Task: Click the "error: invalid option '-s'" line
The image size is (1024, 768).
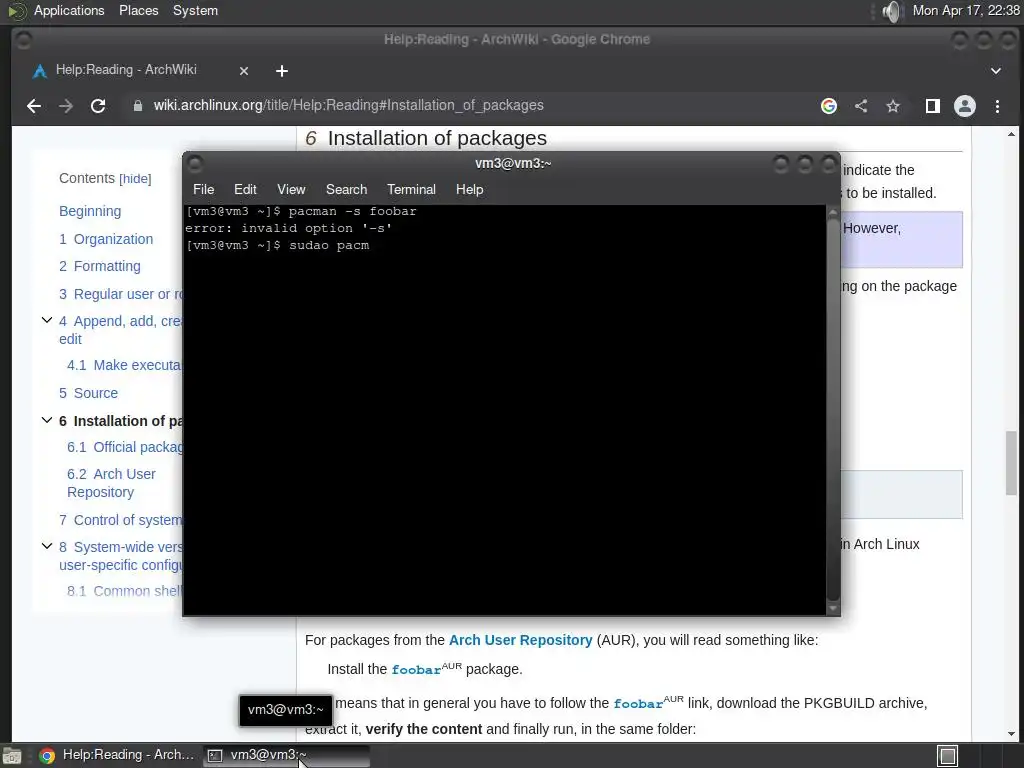Action: tap(289, 229)
